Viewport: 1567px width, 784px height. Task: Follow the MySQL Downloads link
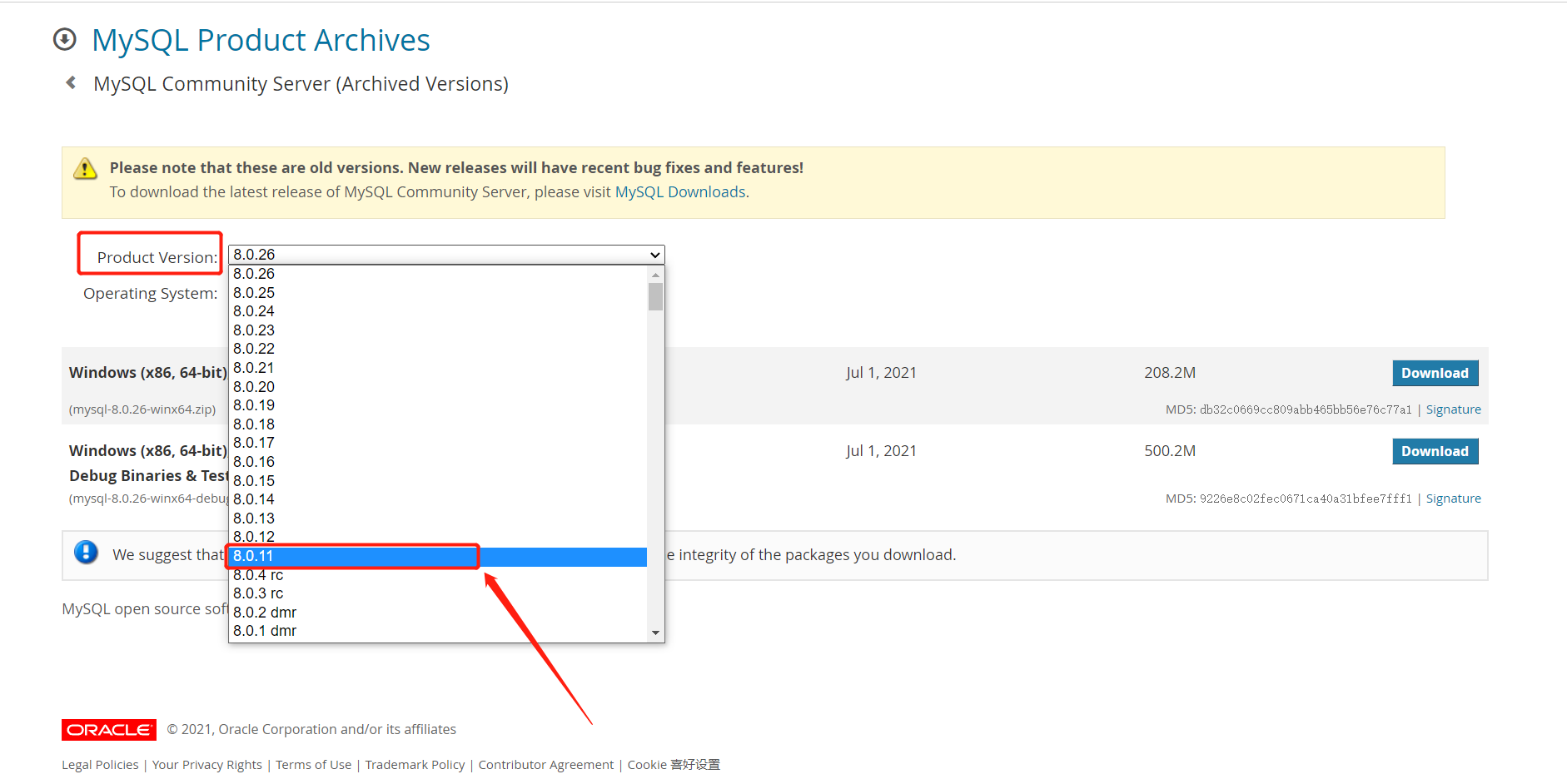pos(680,192)
